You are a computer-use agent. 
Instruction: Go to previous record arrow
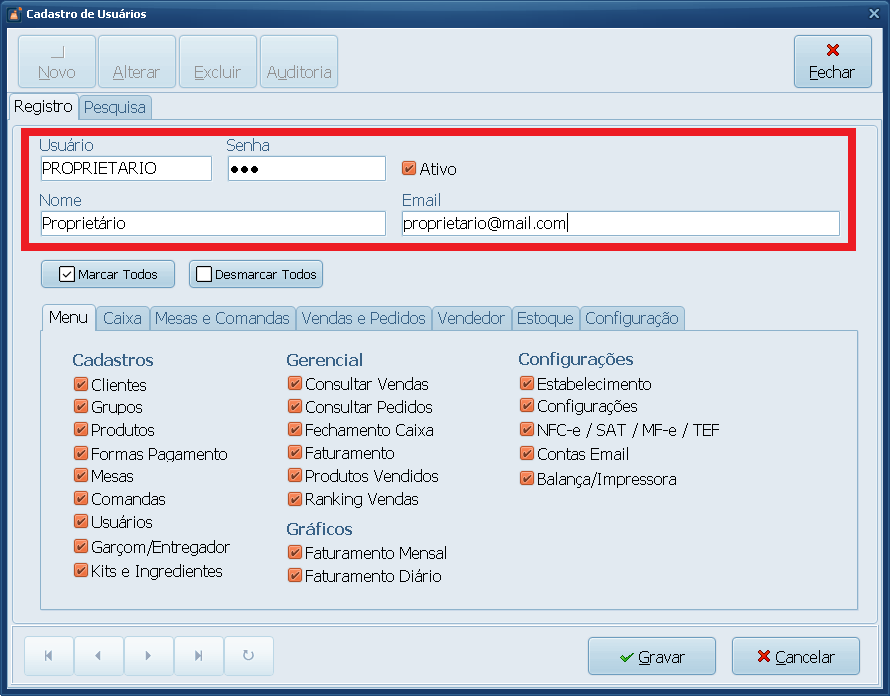(x=98, y=656)
